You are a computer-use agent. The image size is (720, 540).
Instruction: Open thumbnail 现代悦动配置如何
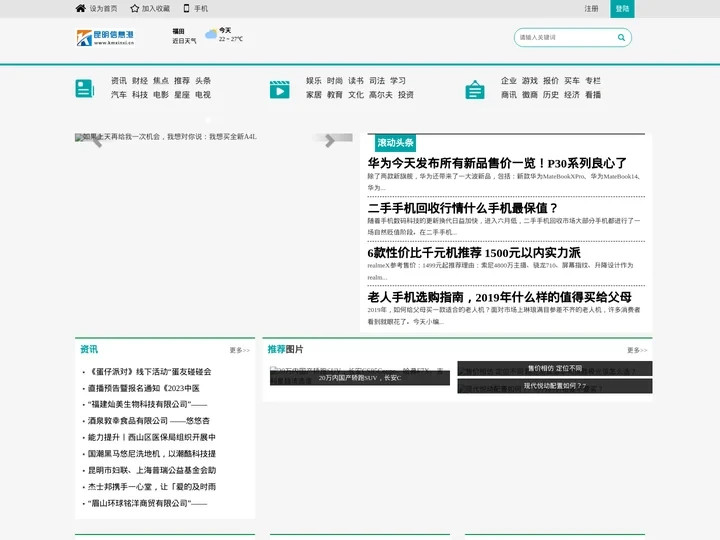pyautogui.click(x=555, y=386)
